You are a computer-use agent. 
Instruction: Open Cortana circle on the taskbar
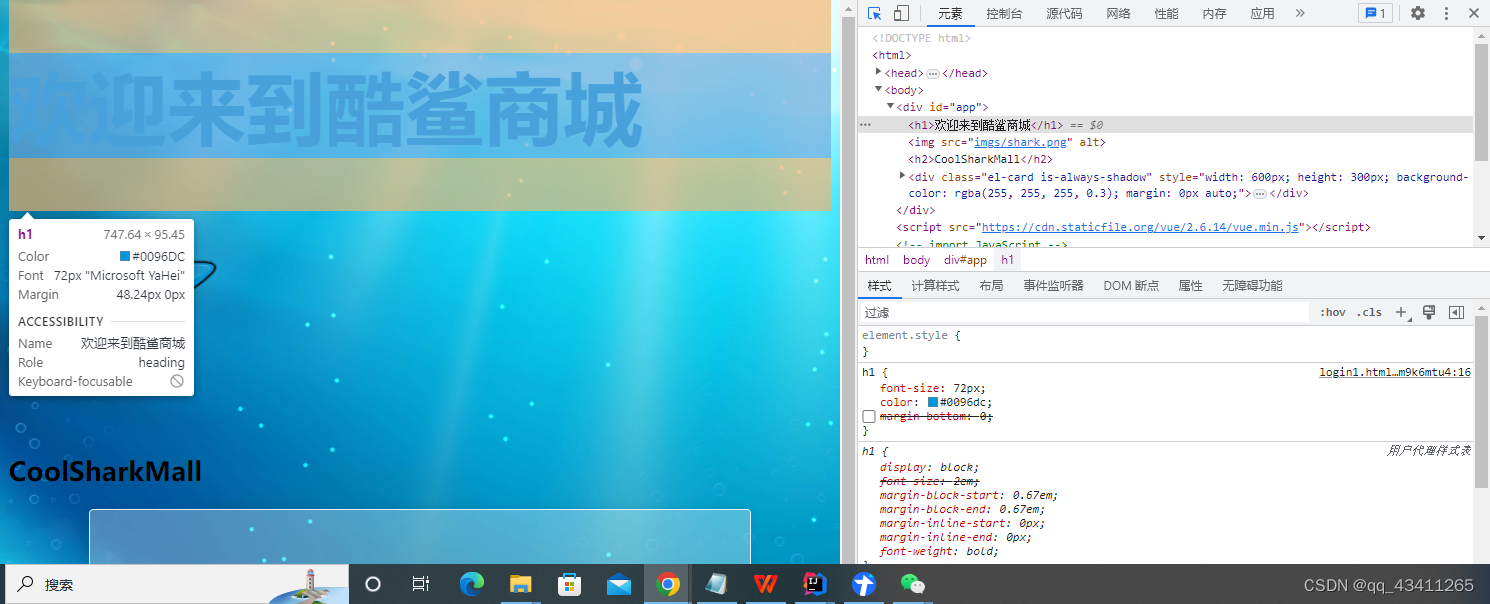coord(373,584)
